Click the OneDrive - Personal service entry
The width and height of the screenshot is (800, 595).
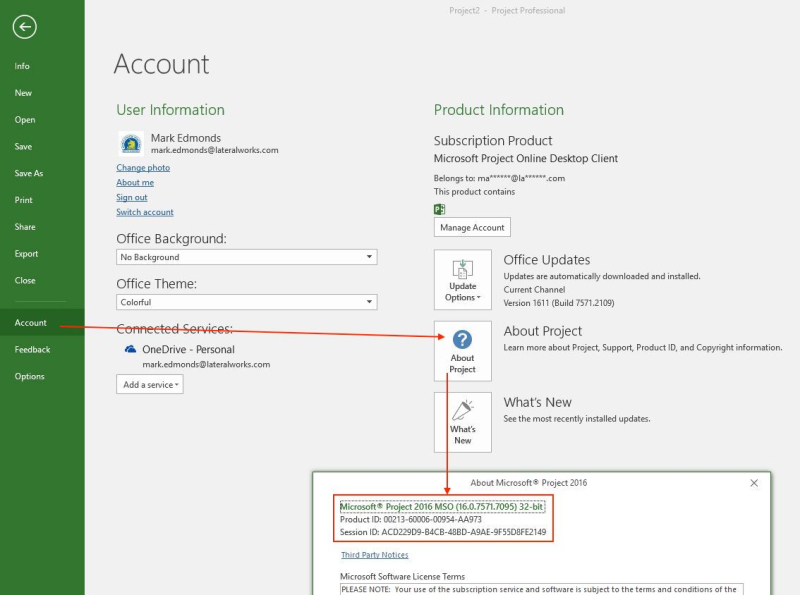click(x=188, y=349)
